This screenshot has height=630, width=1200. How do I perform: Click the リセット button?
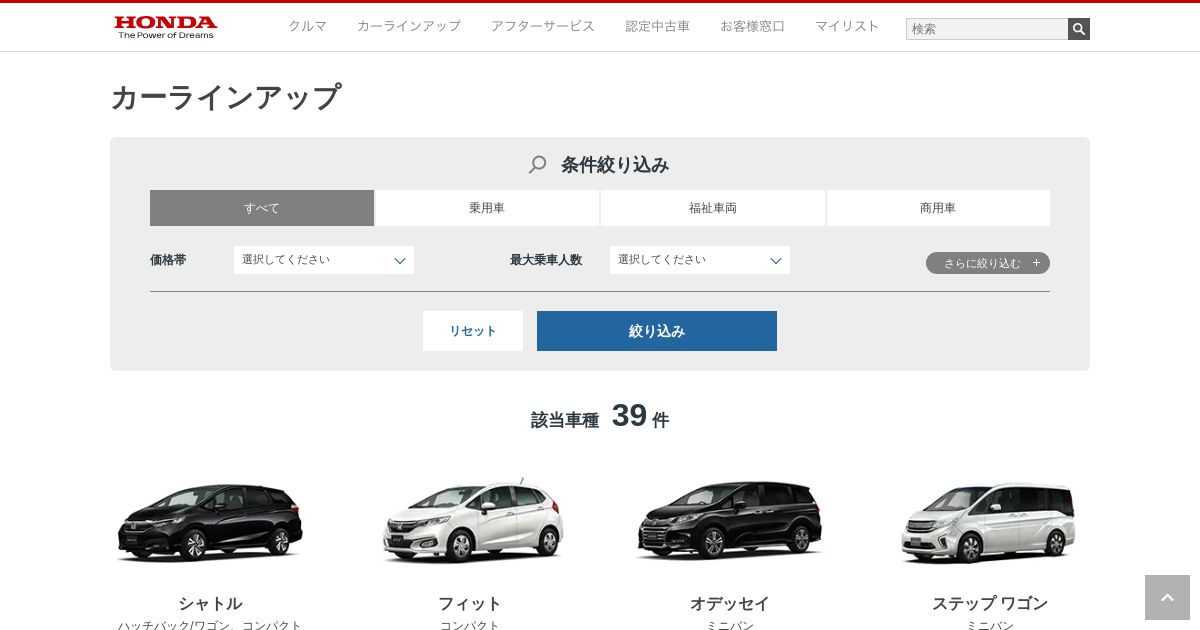(x=473, y=331)
